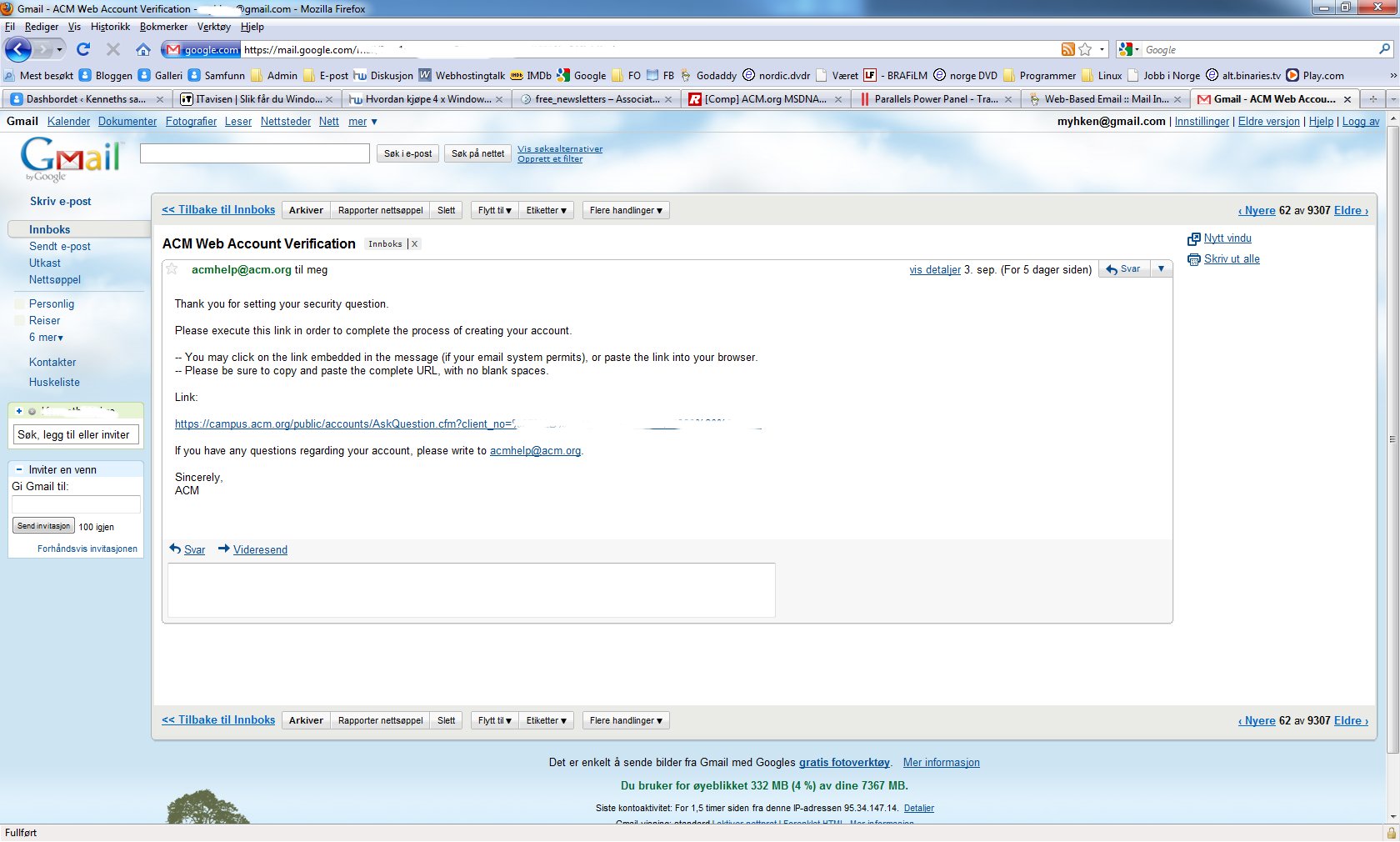Open the BRAFiLM bookmark
Image resolution: width=1400 pixels, height=842 pixels.
pyautogui.click(x=896, y=75)
